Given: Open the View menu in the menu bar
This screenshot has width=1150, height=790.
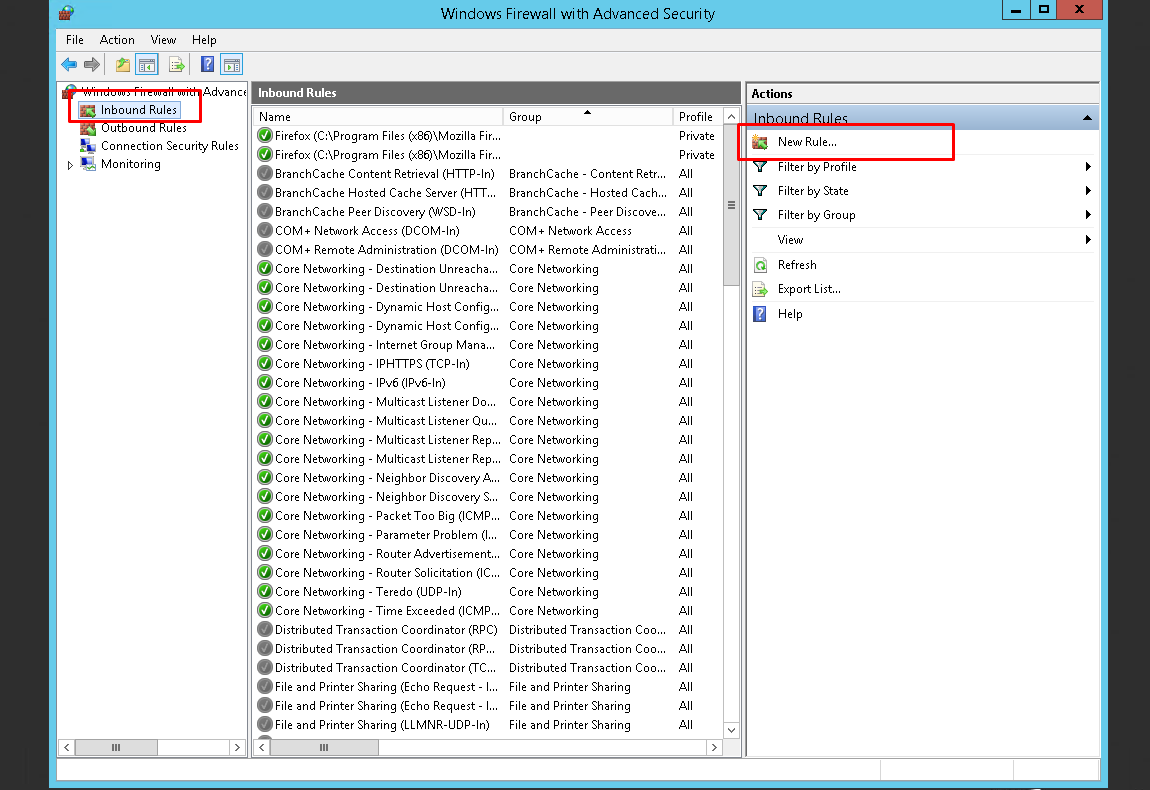Looking at the screenshot, I should point(161,40).
